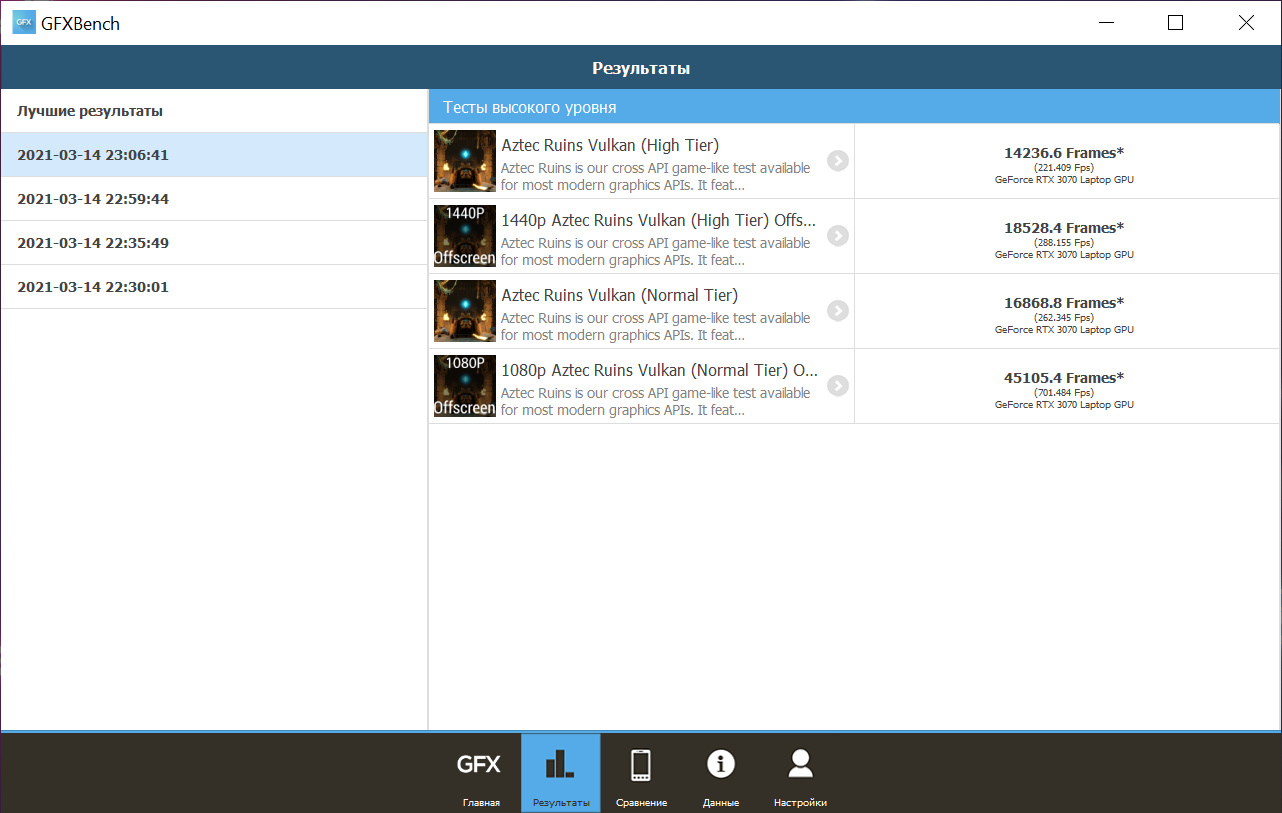Click the Результаты page header title

tap(641, 68)
